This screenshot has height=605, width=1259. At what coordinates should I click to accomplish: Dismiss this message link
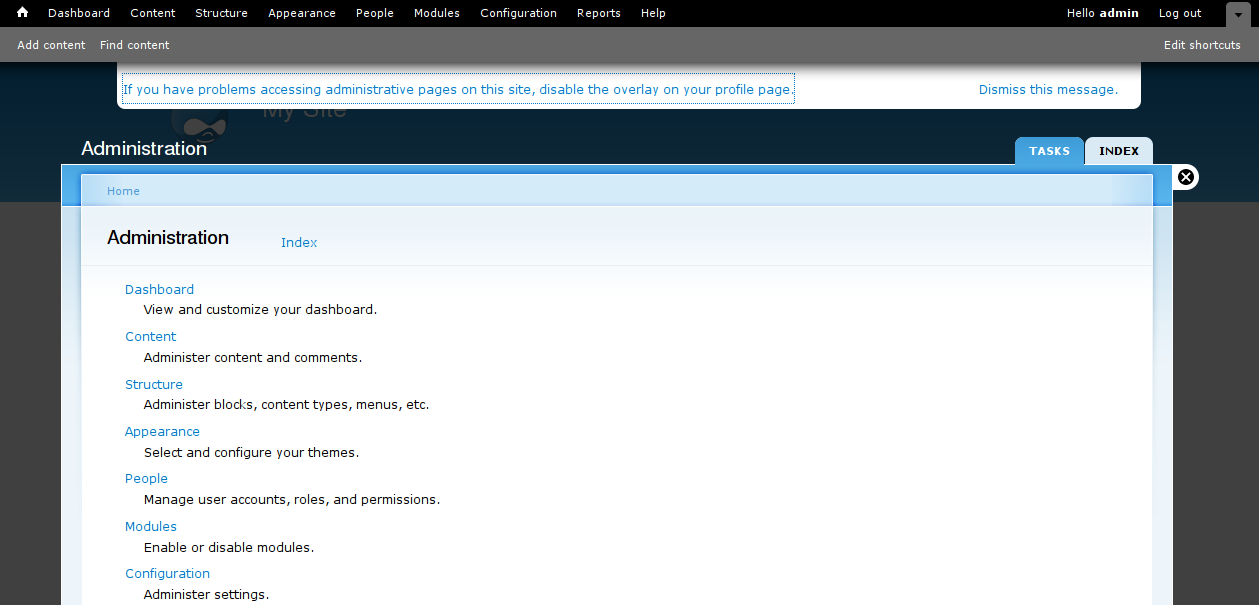click(x=1048, y=89)
